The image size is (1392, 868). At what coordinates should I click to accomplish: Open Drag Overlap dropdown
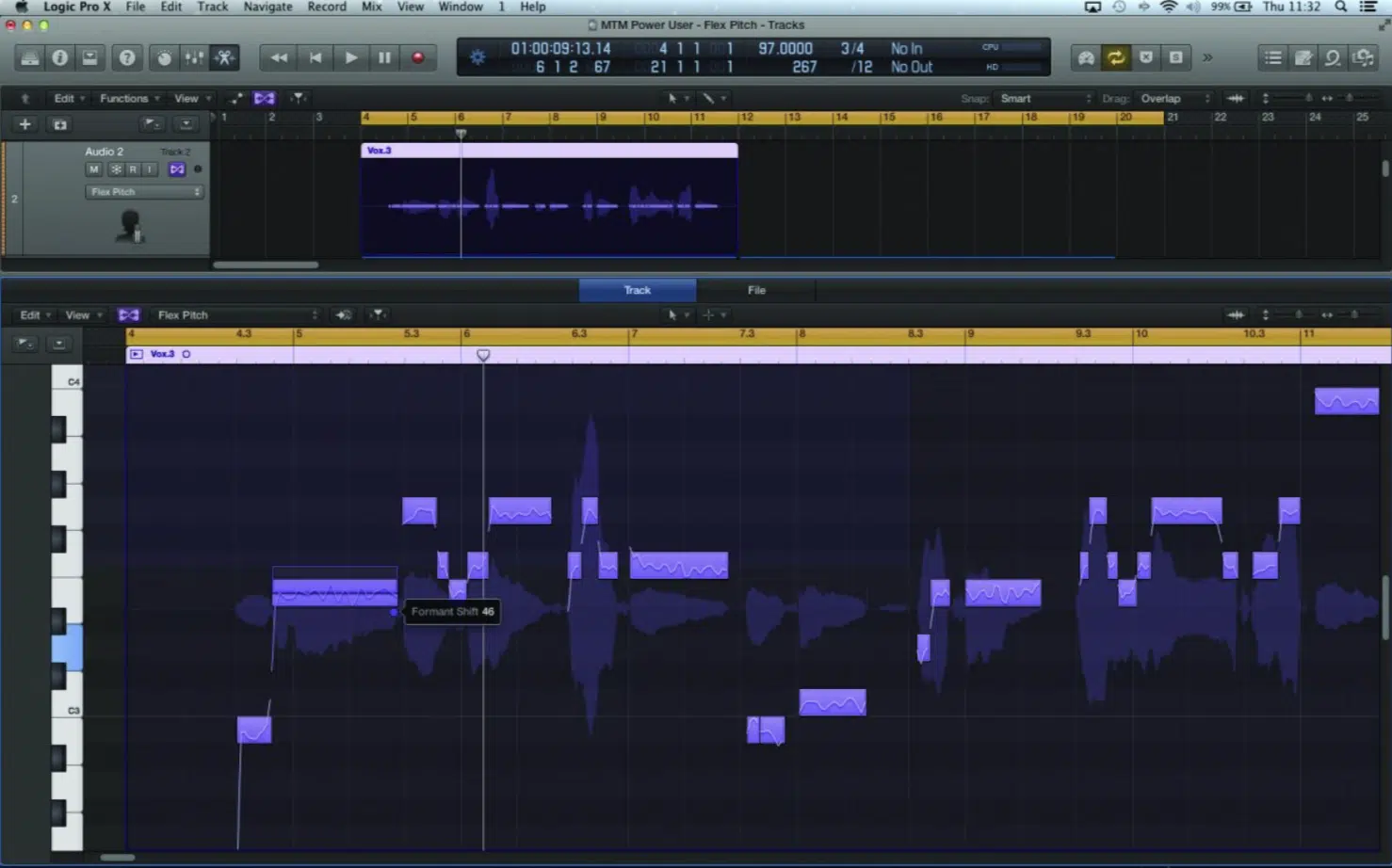pyautogui.click(x=1174, y=99)
